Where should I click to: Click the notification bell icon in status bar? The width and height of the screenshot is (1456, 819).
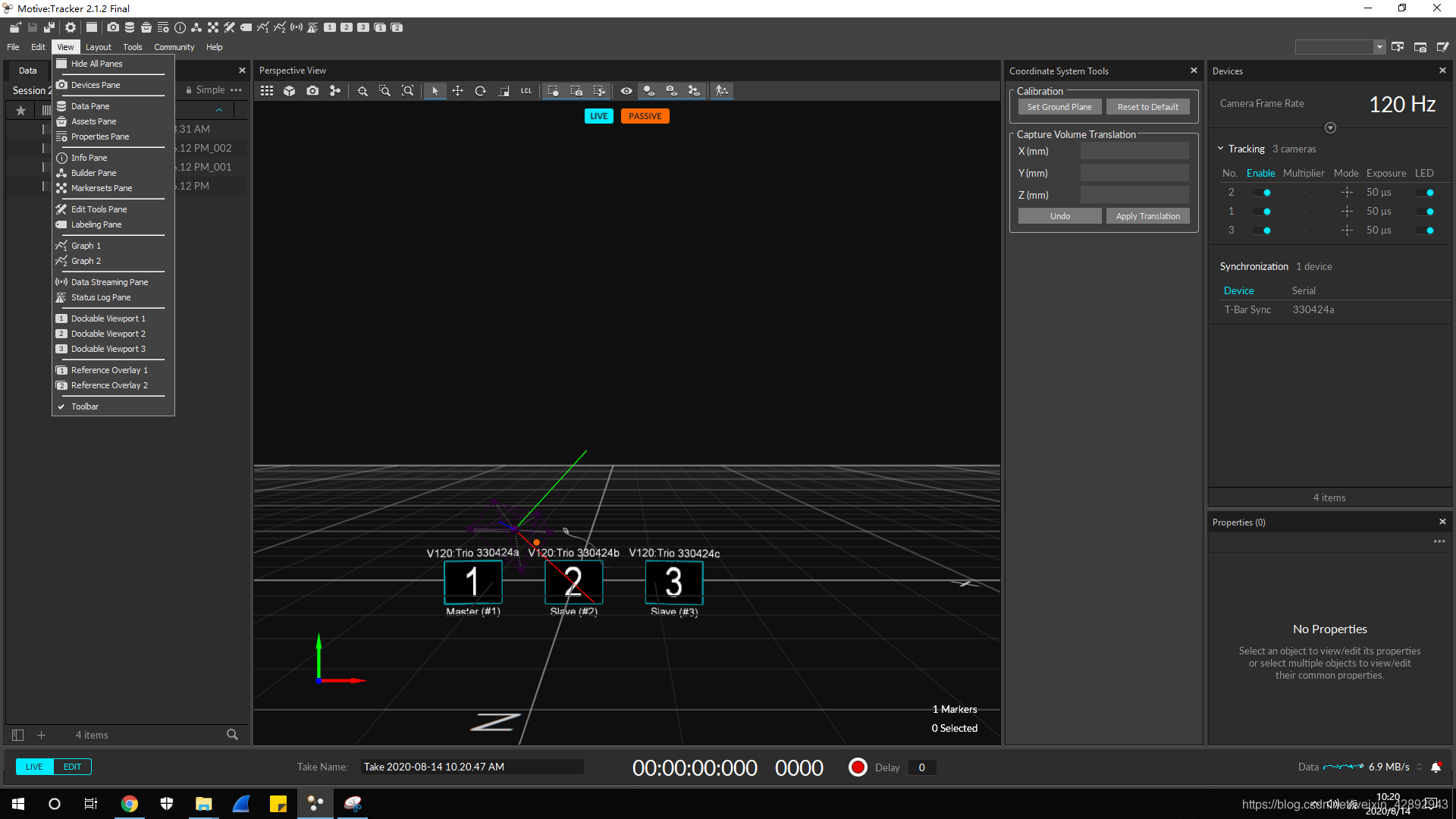[1436, 767]
